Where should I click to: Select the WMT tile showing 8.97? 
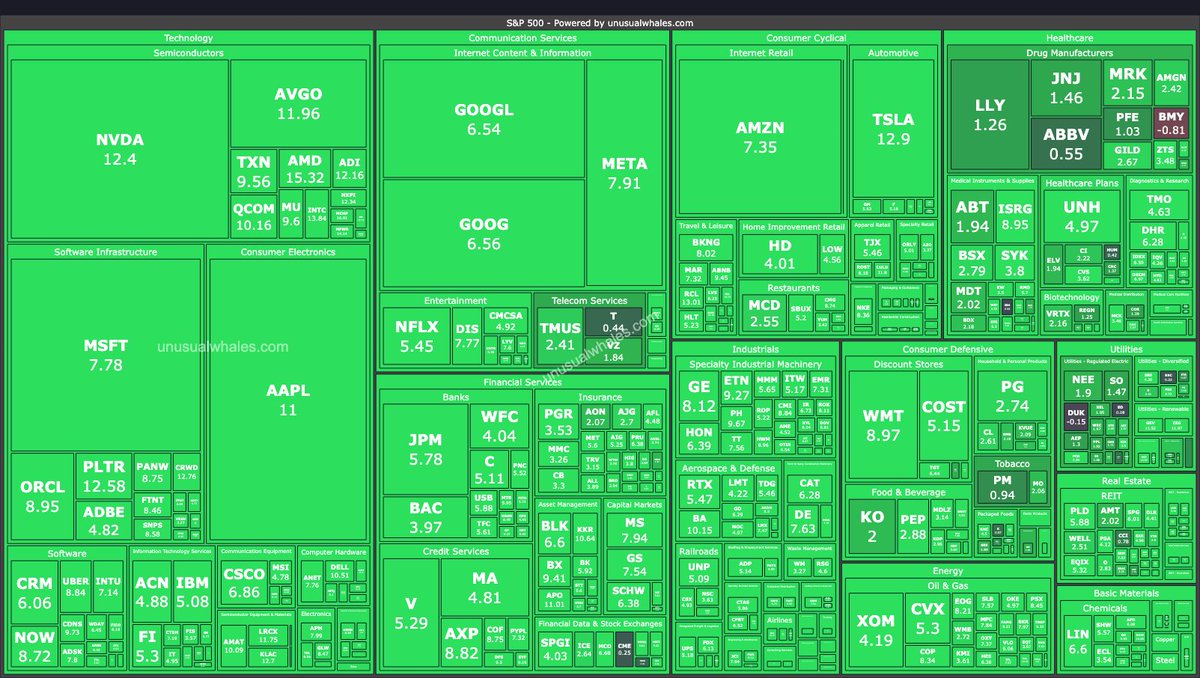point(883,426)
